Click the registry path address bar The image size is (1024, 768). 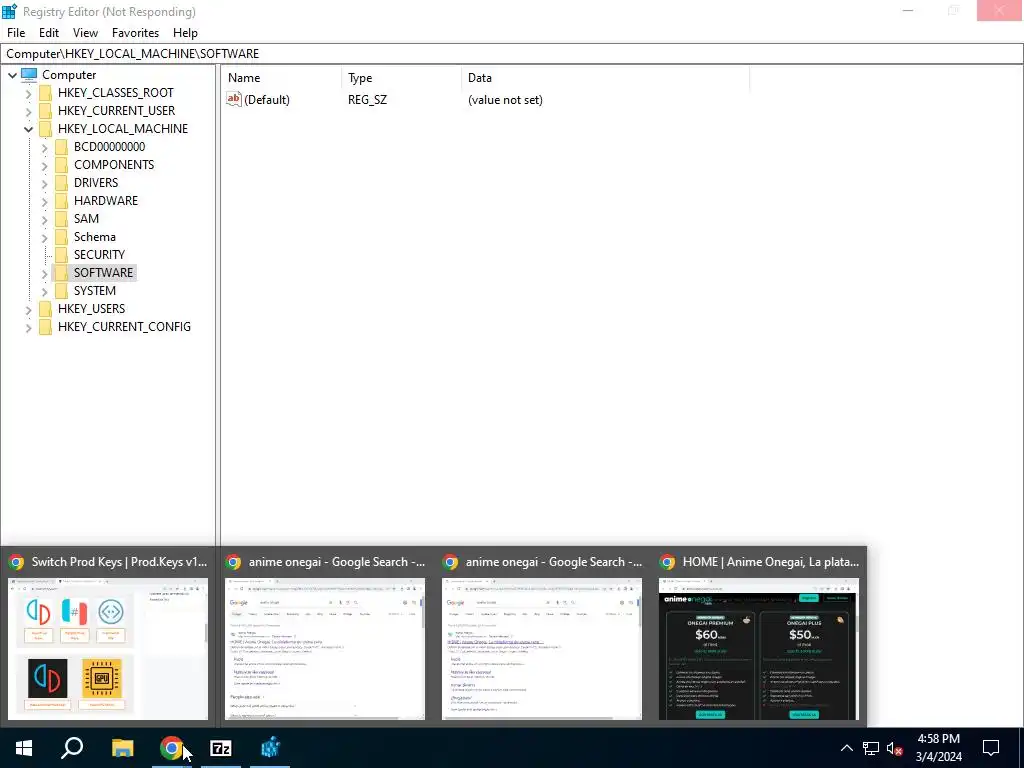click(512, 54)
